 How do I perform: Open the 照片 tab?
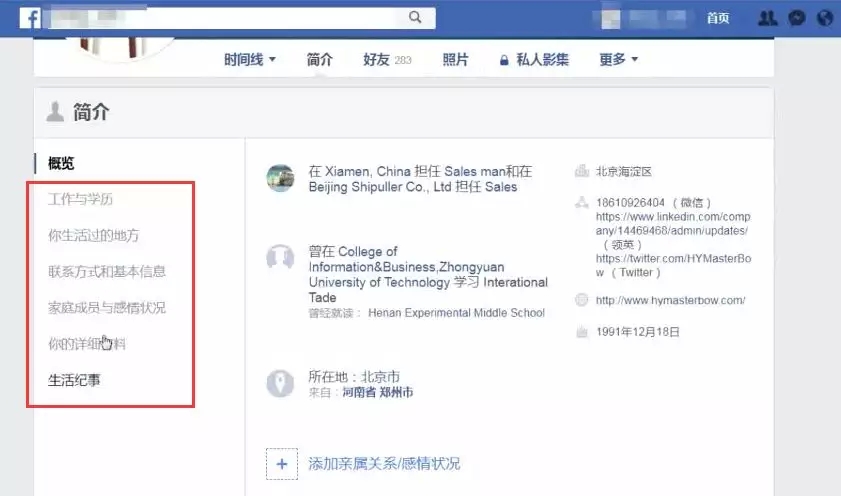click(x=455, y=60)
